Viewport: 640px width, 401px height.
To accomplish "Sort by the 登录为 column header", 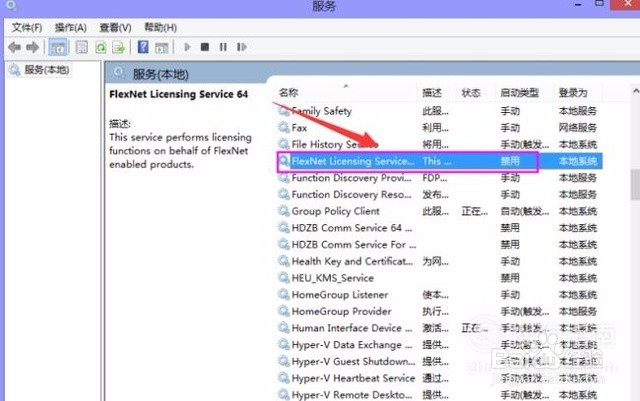I will [x=573, y=93].
